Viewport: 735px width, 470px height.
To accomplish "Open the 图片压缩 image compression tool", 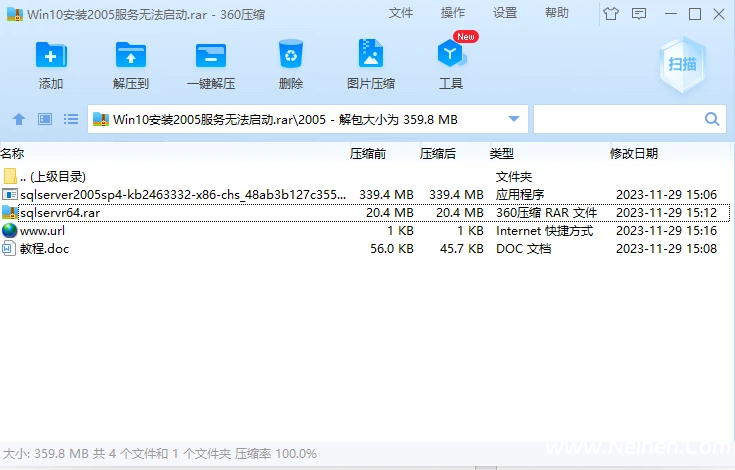I will coord(371,54).
